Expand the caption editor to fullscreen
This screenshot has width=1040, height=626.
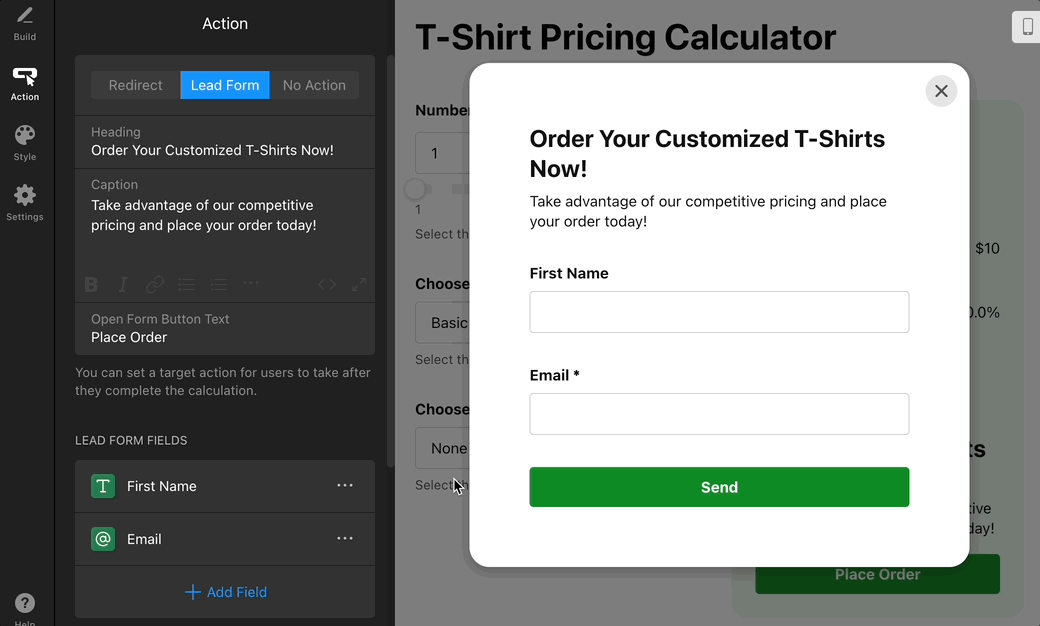click(359, 285)
